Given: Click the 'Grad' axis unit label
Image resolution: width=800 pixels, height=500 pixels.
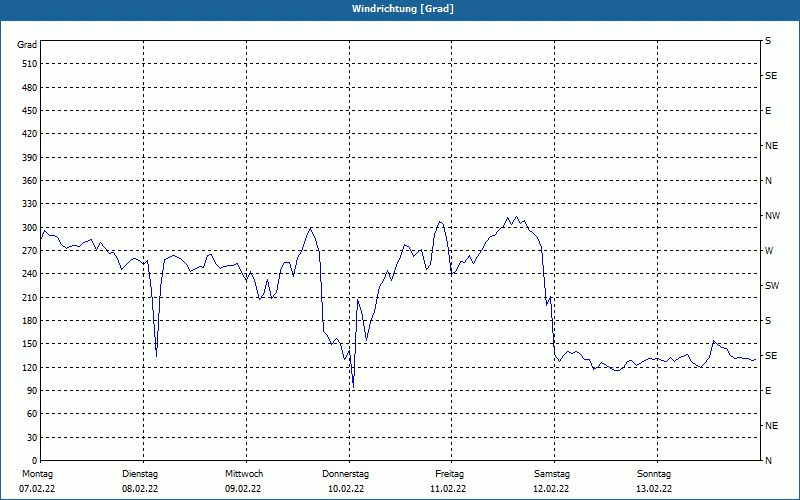Looking at the screenshot, I should 27,45.
